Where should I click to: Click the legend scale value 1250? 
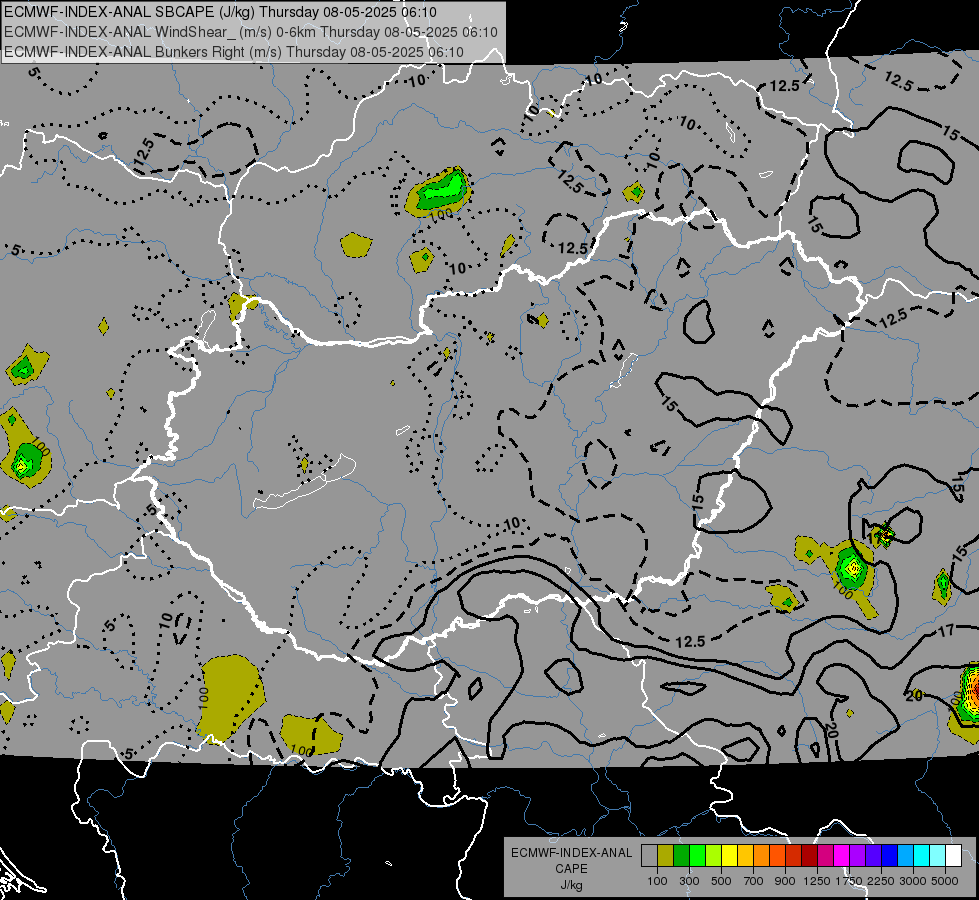817,881
